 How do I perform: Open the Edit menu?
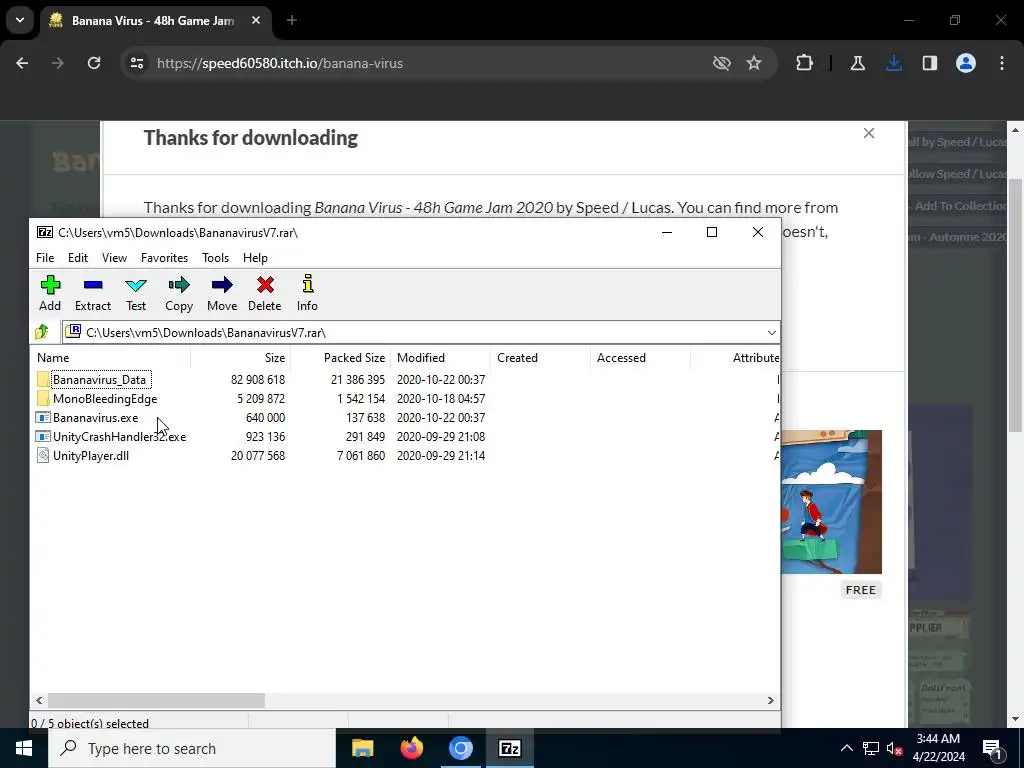[x=78, y=258]
